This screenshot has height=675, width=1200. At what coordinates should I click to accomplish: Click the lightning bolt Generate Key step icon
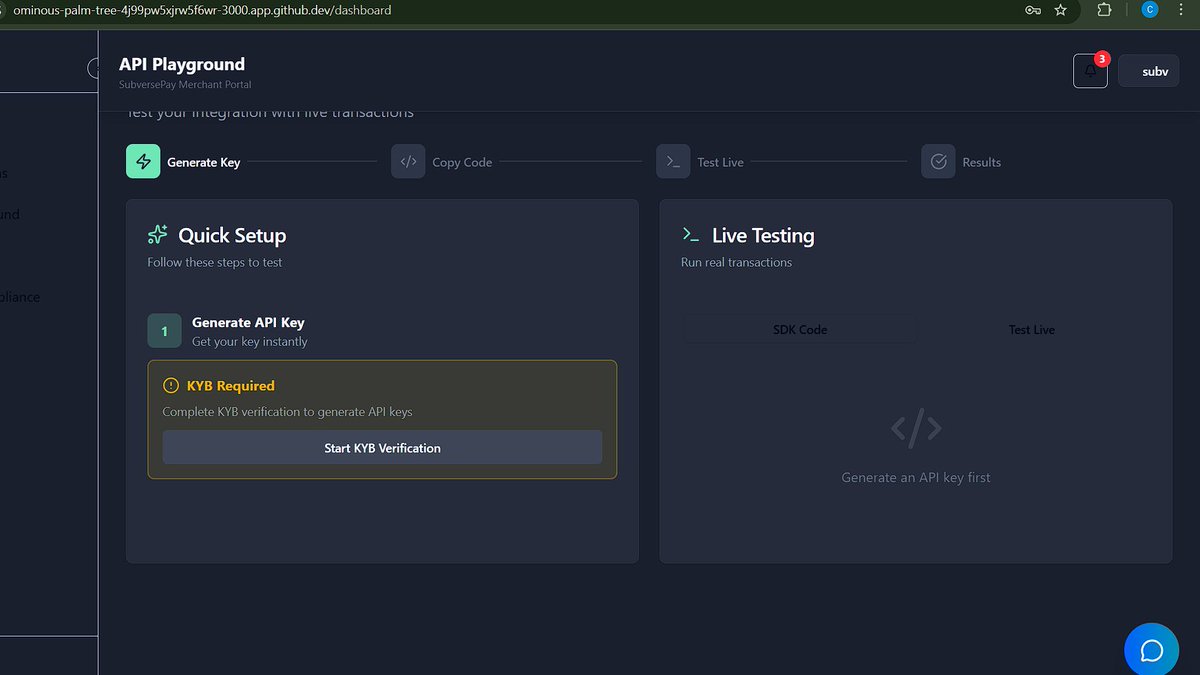pos(143,162)
